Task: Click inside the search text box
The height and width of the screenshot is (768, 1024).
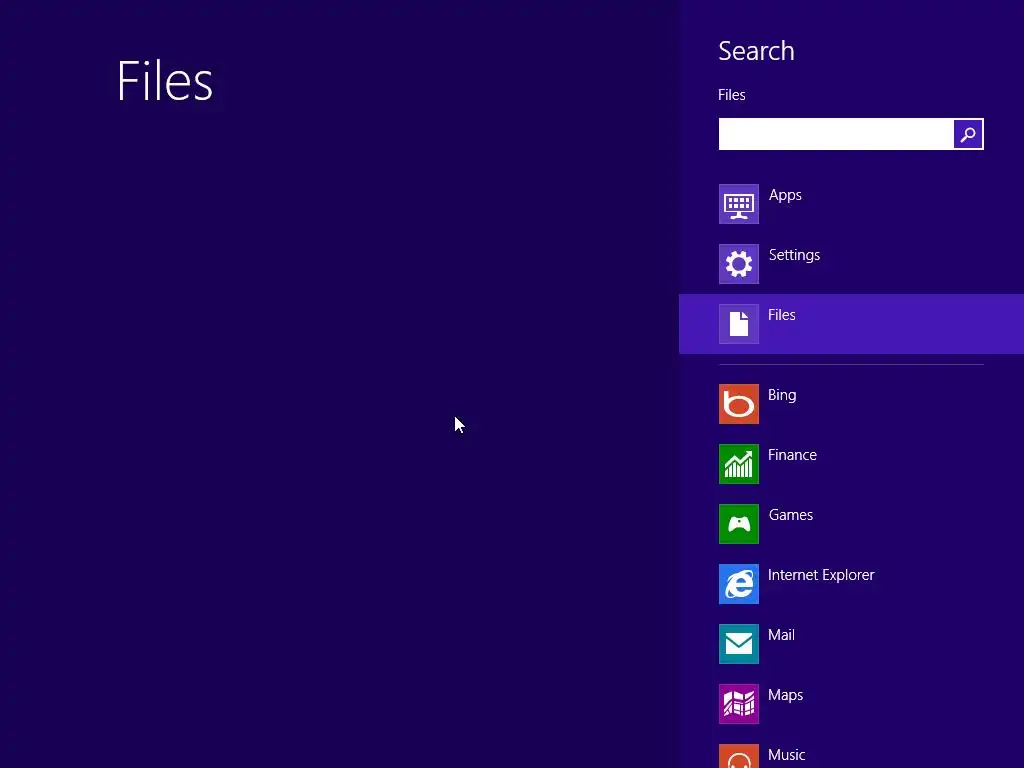Action: pos(836,134)
